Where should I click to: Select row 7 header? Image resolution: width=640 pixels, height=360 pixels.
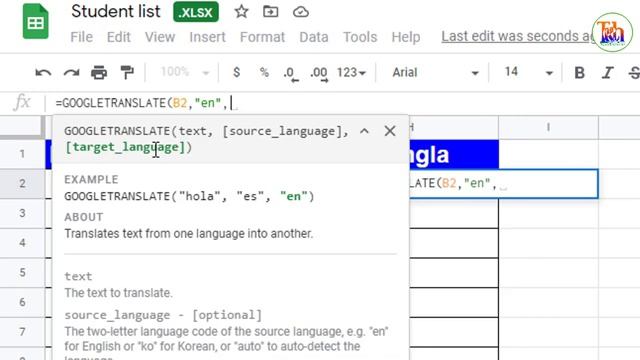point(22,331)
